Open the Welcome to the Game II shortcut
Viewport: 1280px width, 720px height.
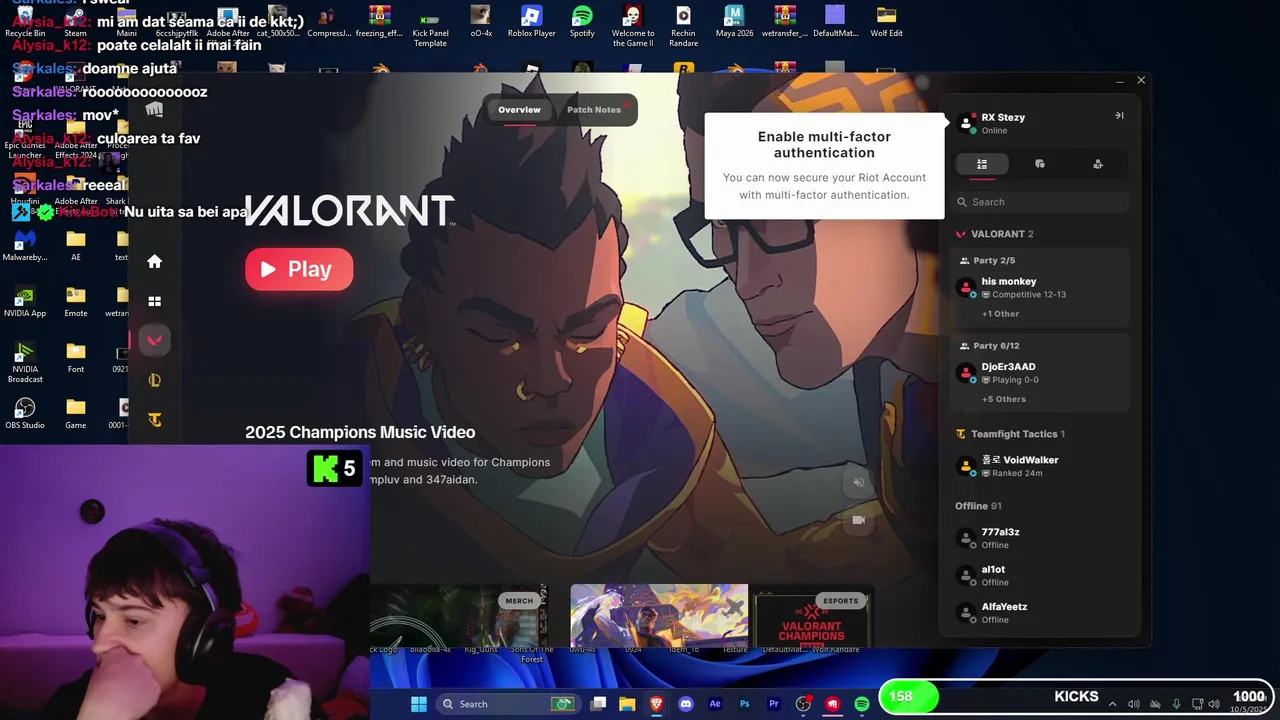pos(632,26)
